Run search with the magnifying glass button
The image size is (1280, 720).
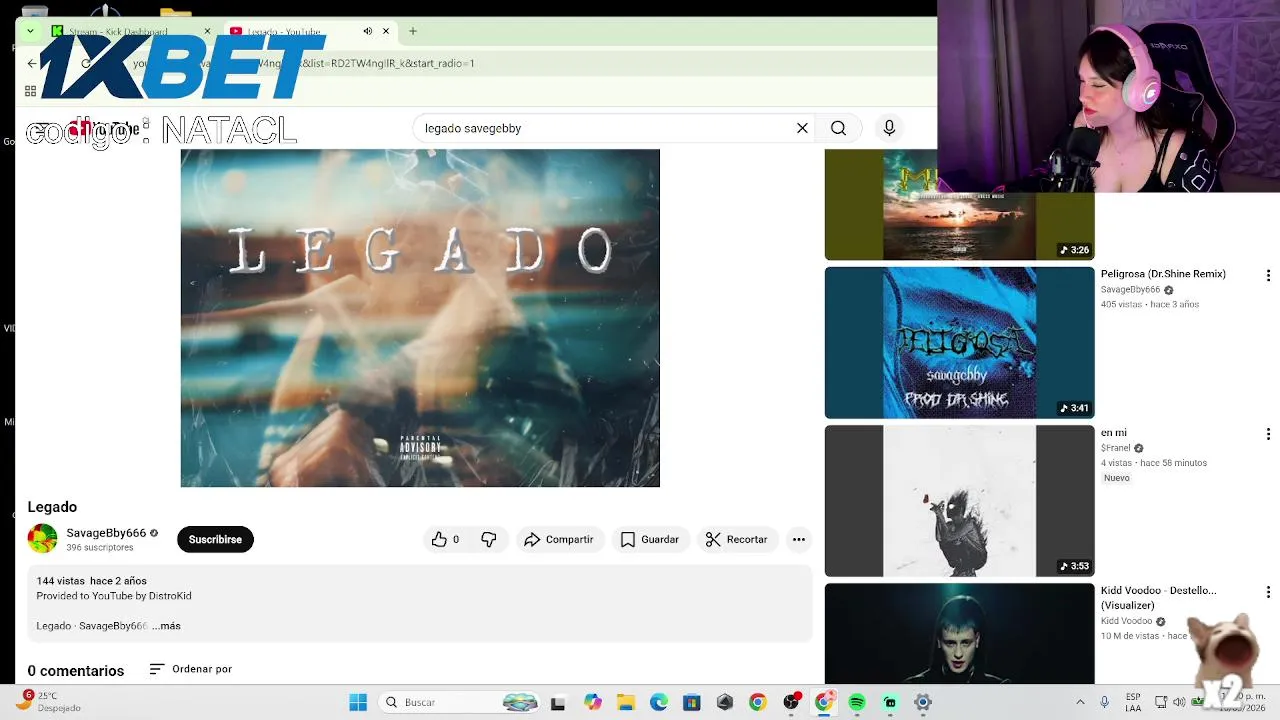click(x=839, y=128)
